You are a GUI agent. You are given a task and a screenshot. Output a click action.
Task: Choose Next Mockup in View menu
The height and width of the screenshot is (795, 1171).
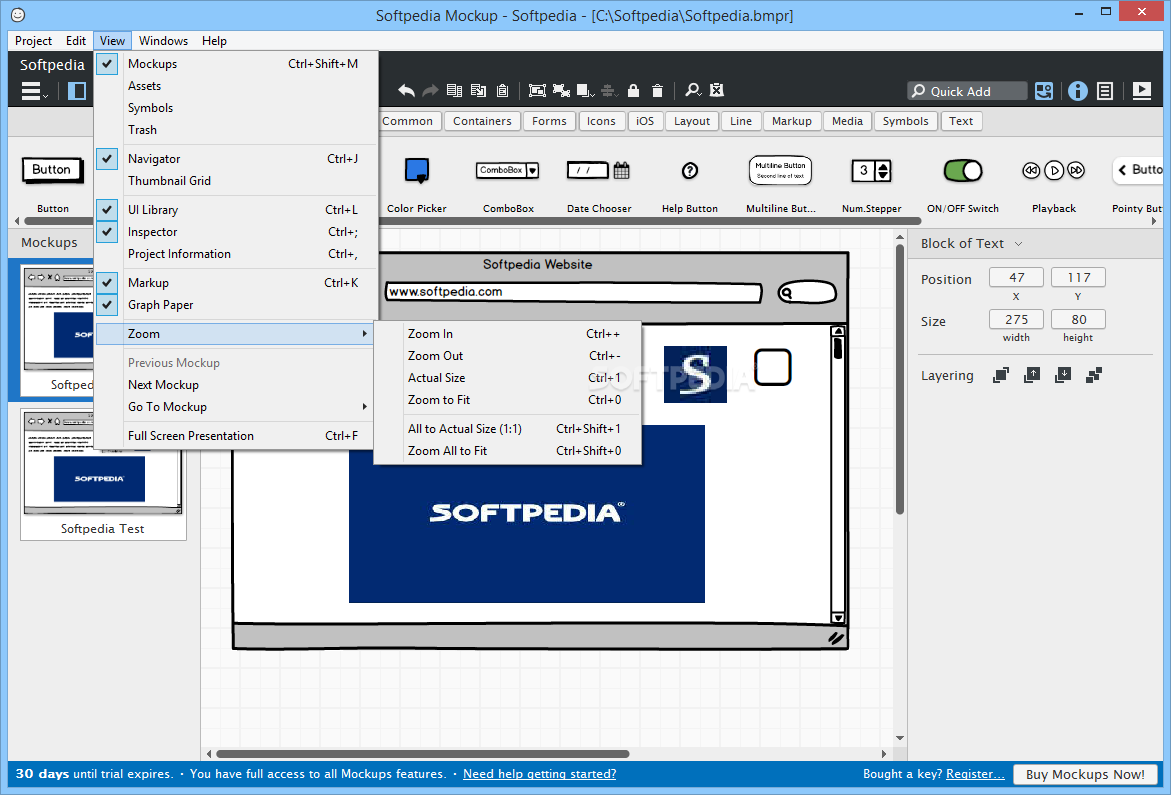pyautogui.click(x=234, y=384)
